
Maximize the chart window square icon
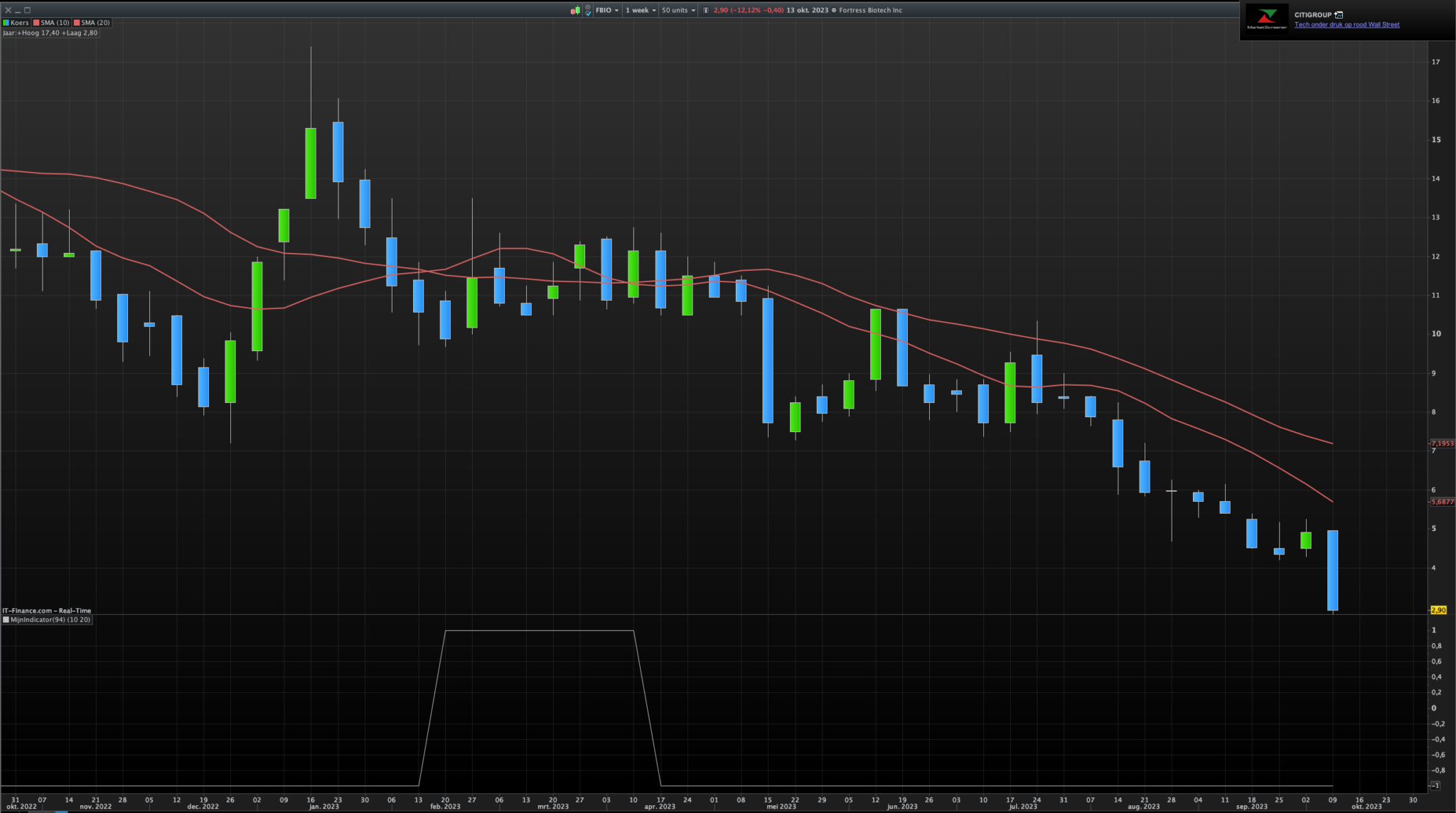pos(28,11)
